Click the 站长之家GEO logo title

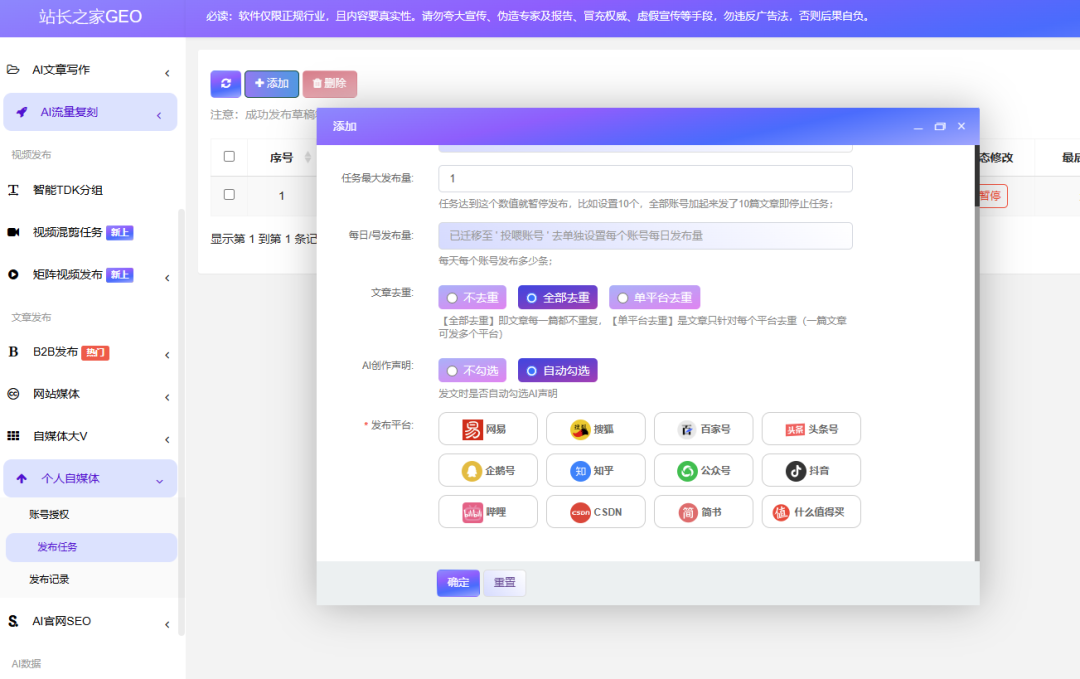pyautogui.click(x=90, y=17)
